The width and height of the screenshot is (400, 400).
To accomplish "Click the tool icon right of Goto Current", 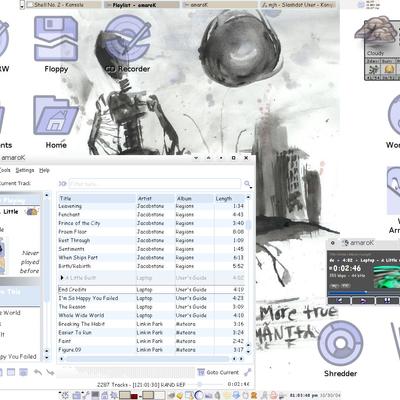I will click(x=248, y=372).
